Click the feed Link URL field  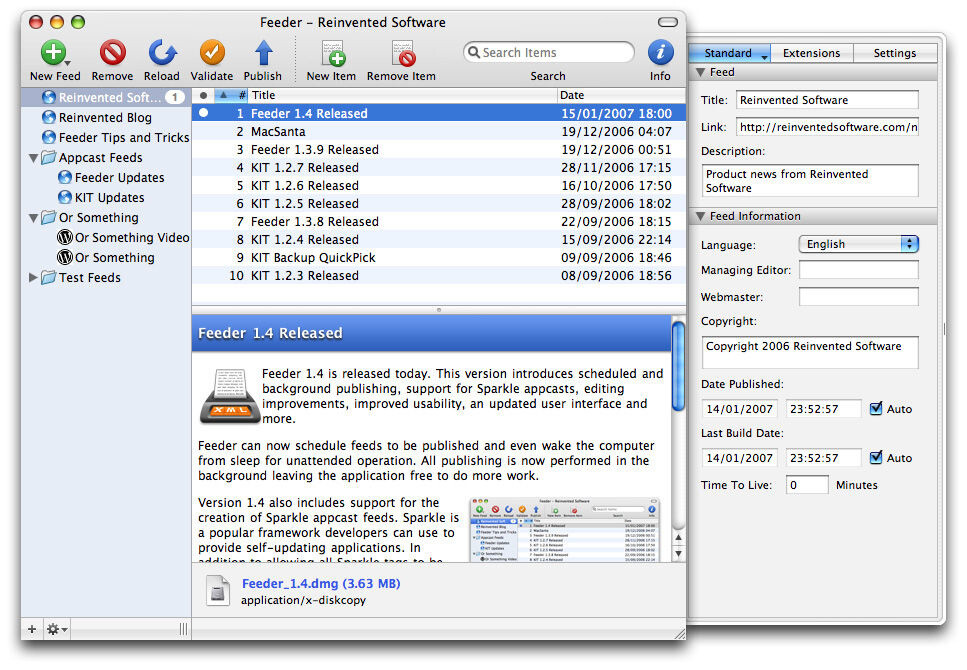826,127
